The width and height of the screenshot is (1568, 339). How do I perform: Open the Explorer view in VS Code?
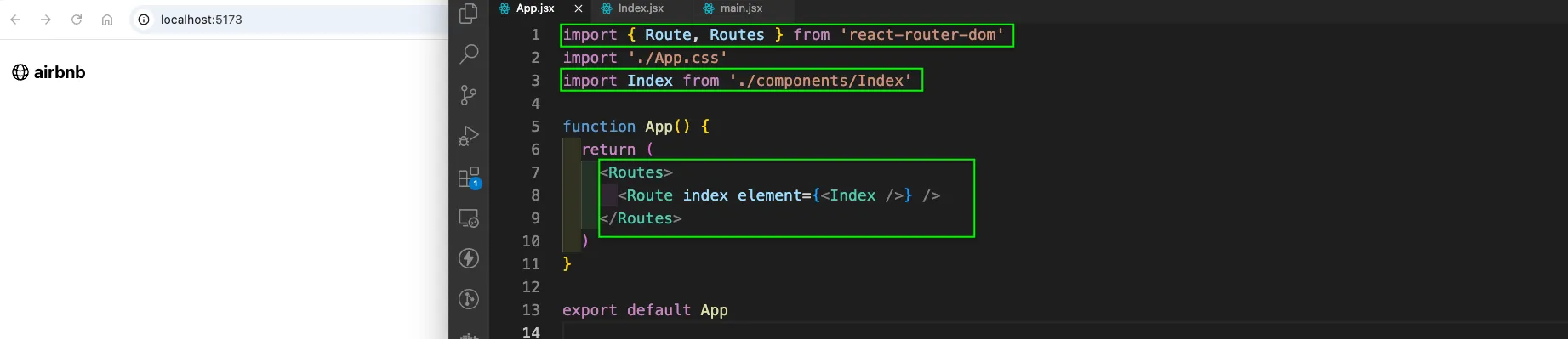coord(469,14)
